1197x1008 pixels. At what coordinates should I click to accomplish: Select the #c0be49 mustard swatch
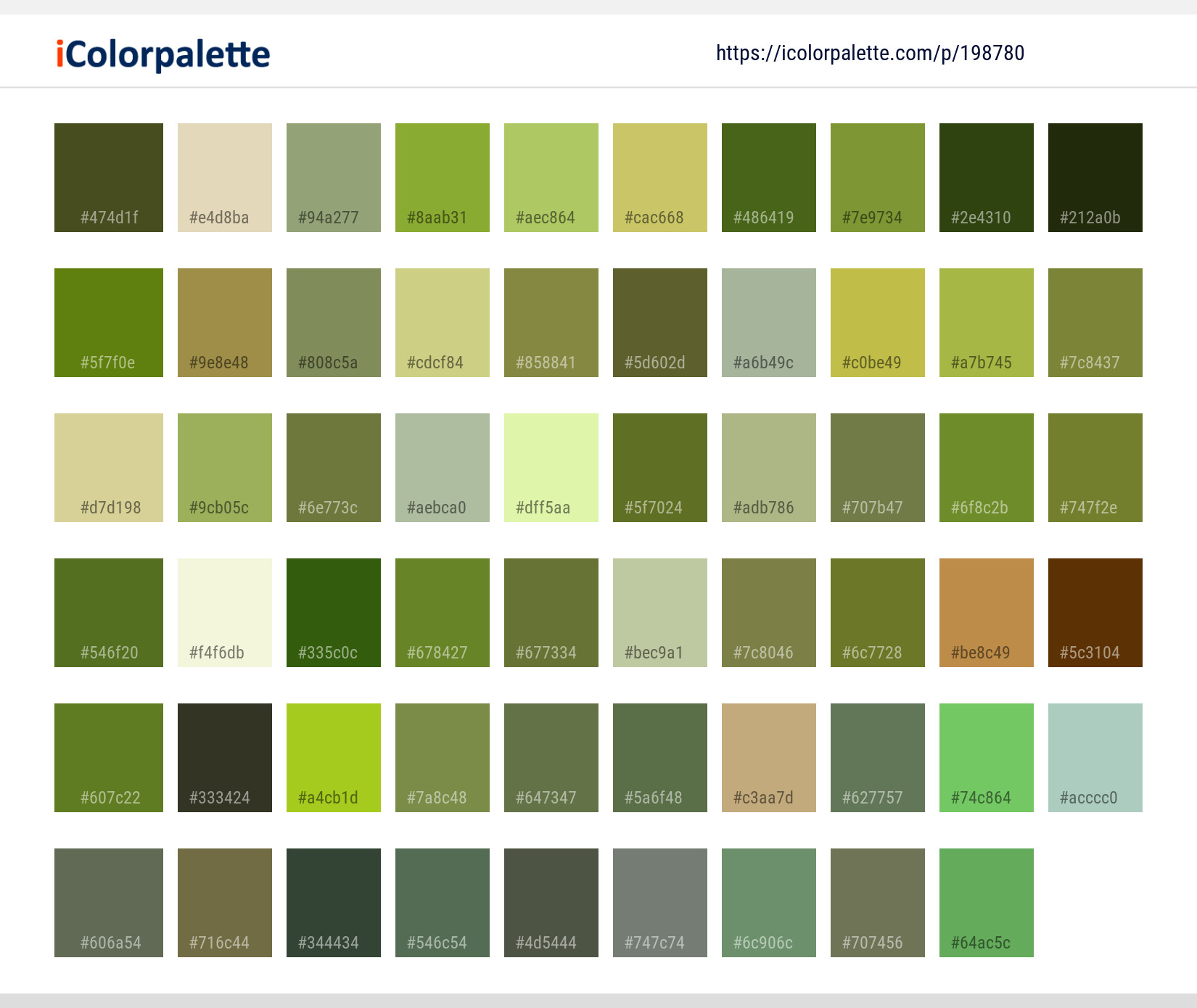[878, 323]
